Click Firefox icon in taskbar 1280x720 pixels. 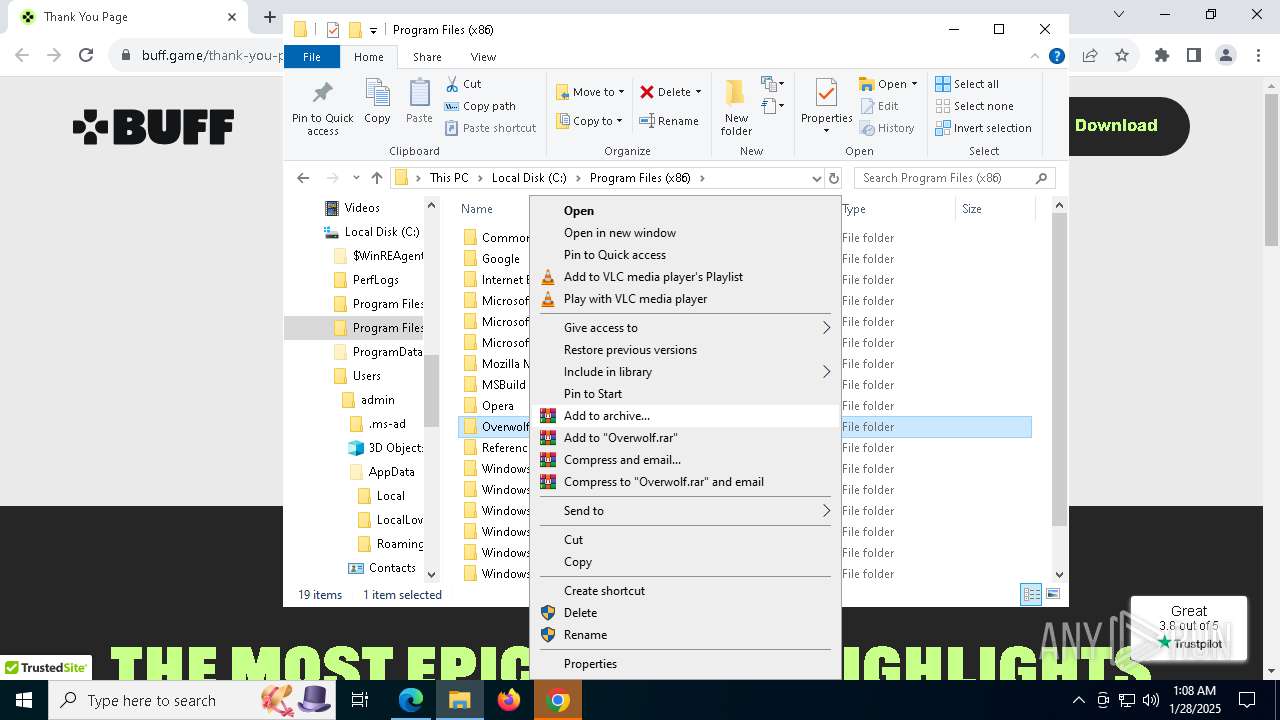coord(509,700)
